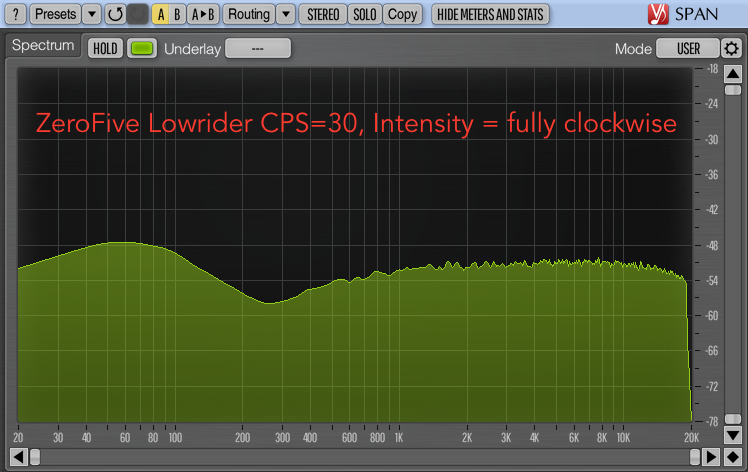Click the -78 dB scale label
Image resolution: width=748 pixels, height=472 pixels.
tap(712, 421)
